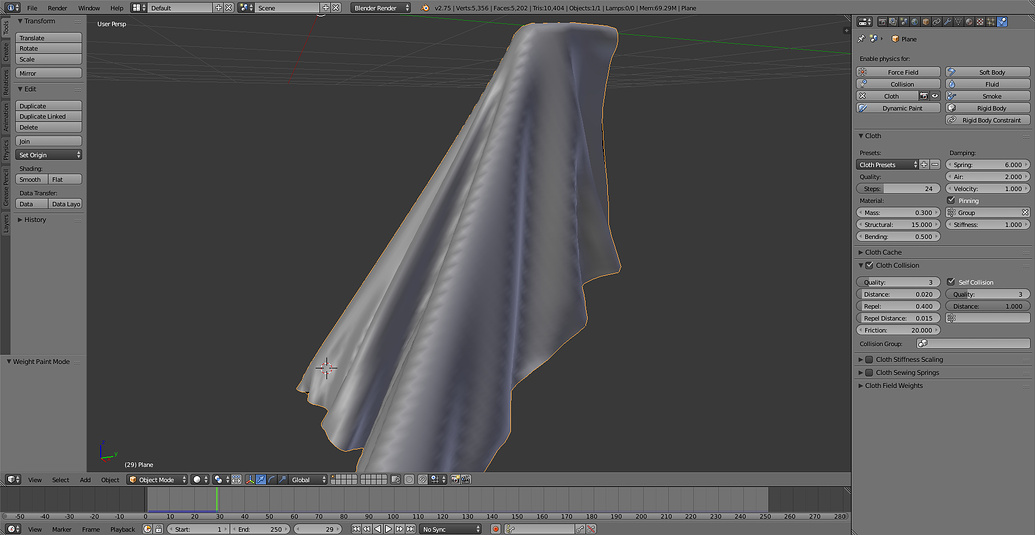Jump to the first frame
Viewport: 1035px width, 535px height.
(x=356, y=528)
